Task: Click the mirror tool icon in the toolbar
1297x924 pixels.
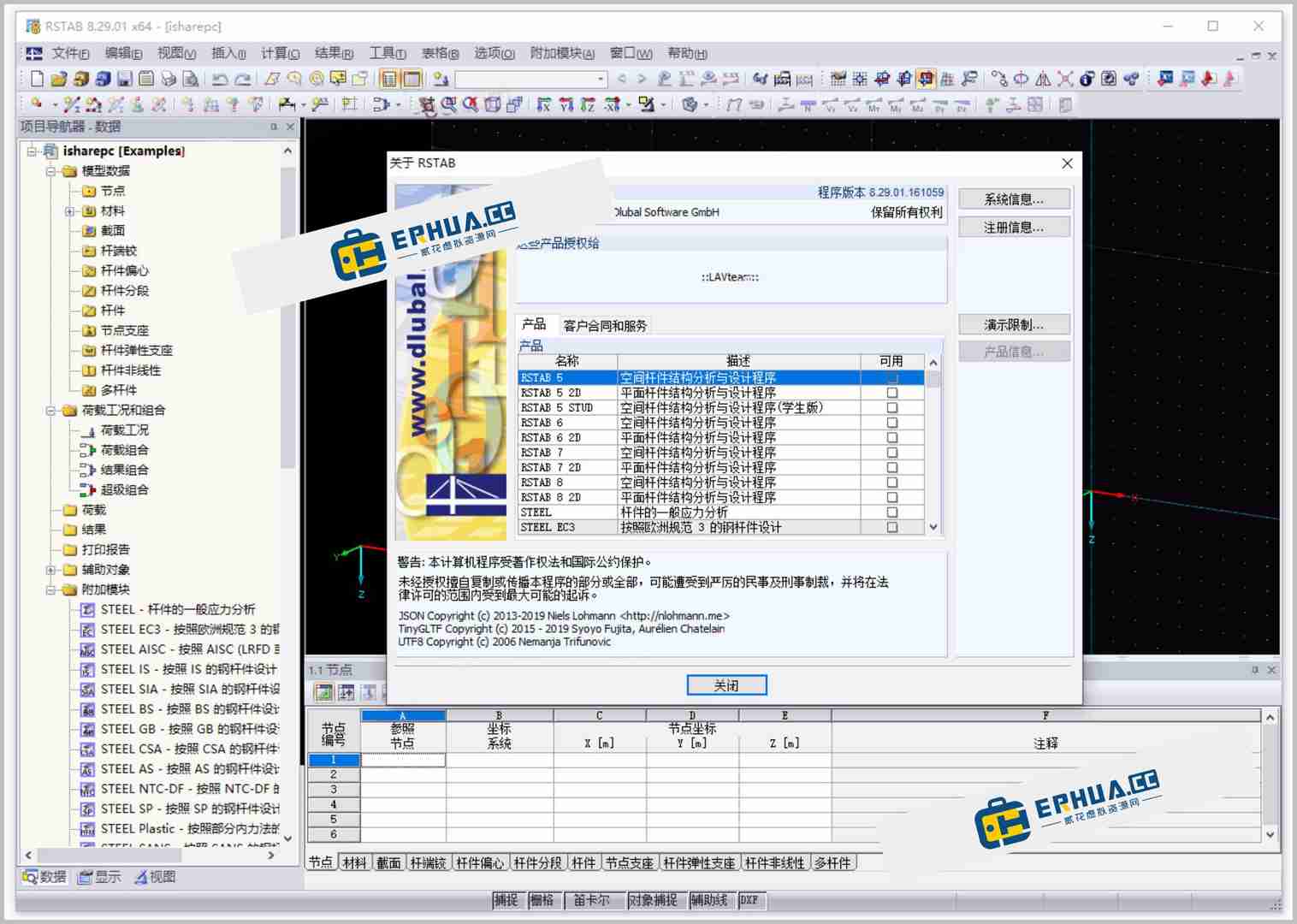Action: 1043,79
